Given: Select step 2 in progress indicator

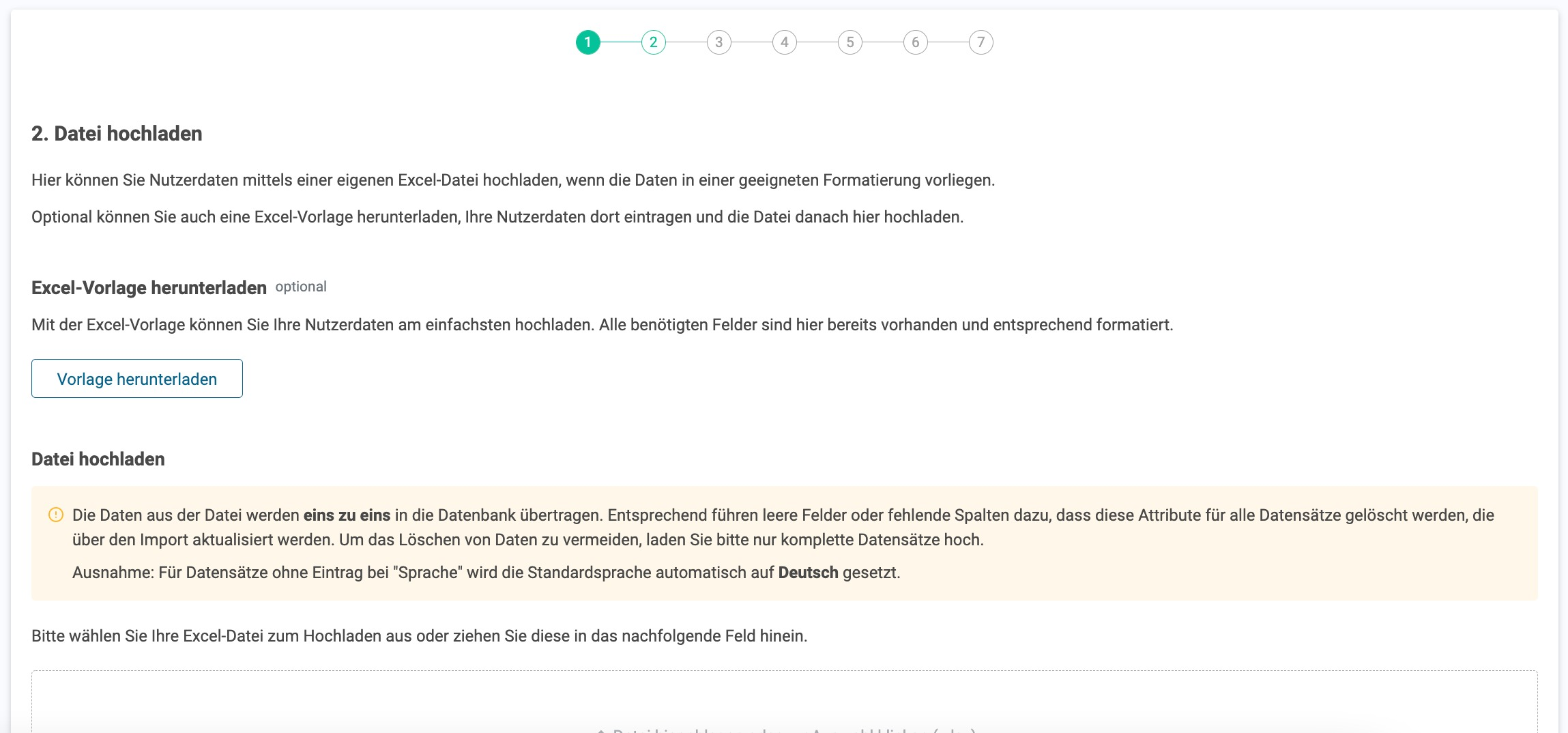Looking at the screenshot, I should (x=653, y=42).
